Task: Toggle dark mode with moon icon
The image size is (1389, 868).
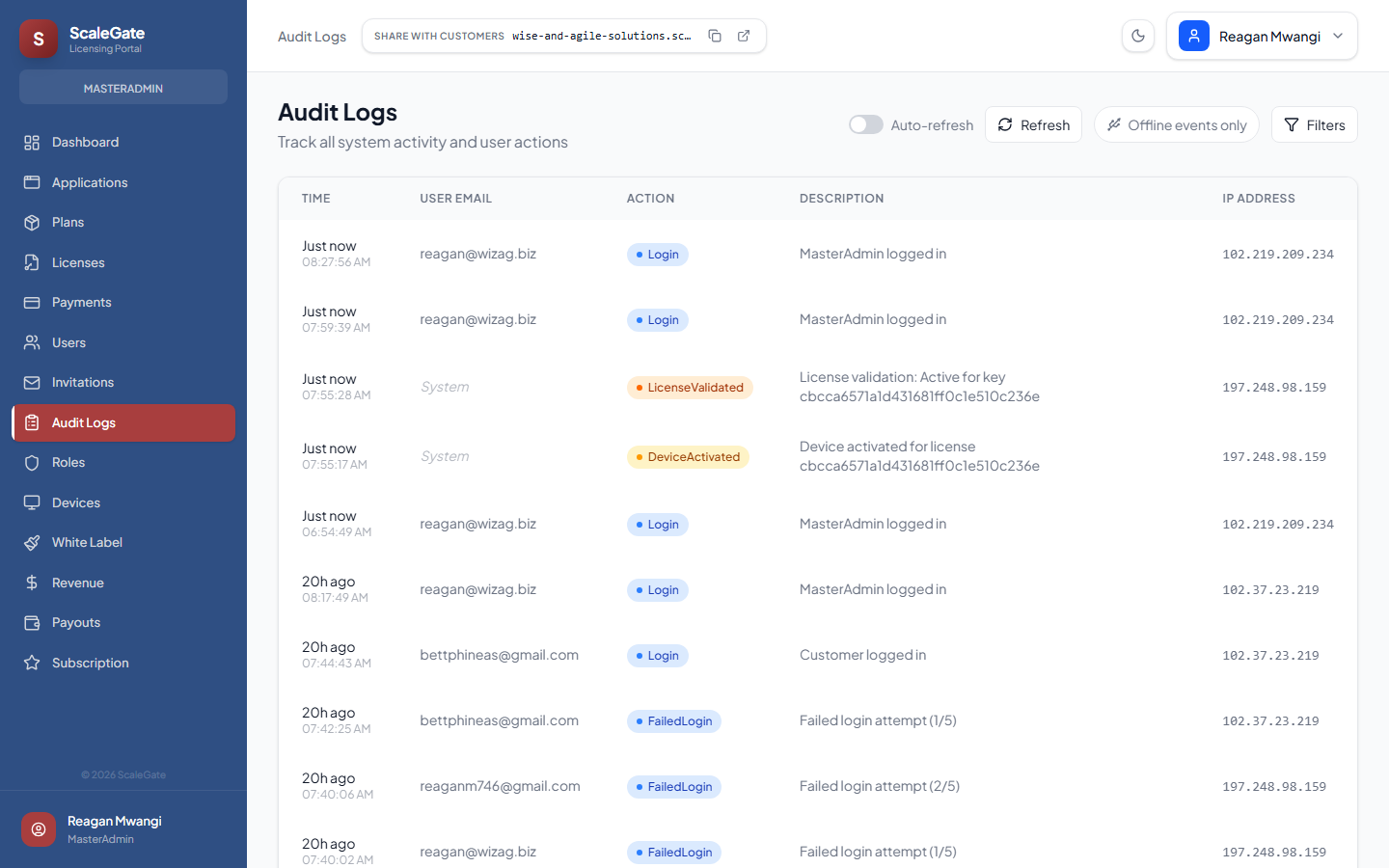Action: click(x=1138, y=36)
